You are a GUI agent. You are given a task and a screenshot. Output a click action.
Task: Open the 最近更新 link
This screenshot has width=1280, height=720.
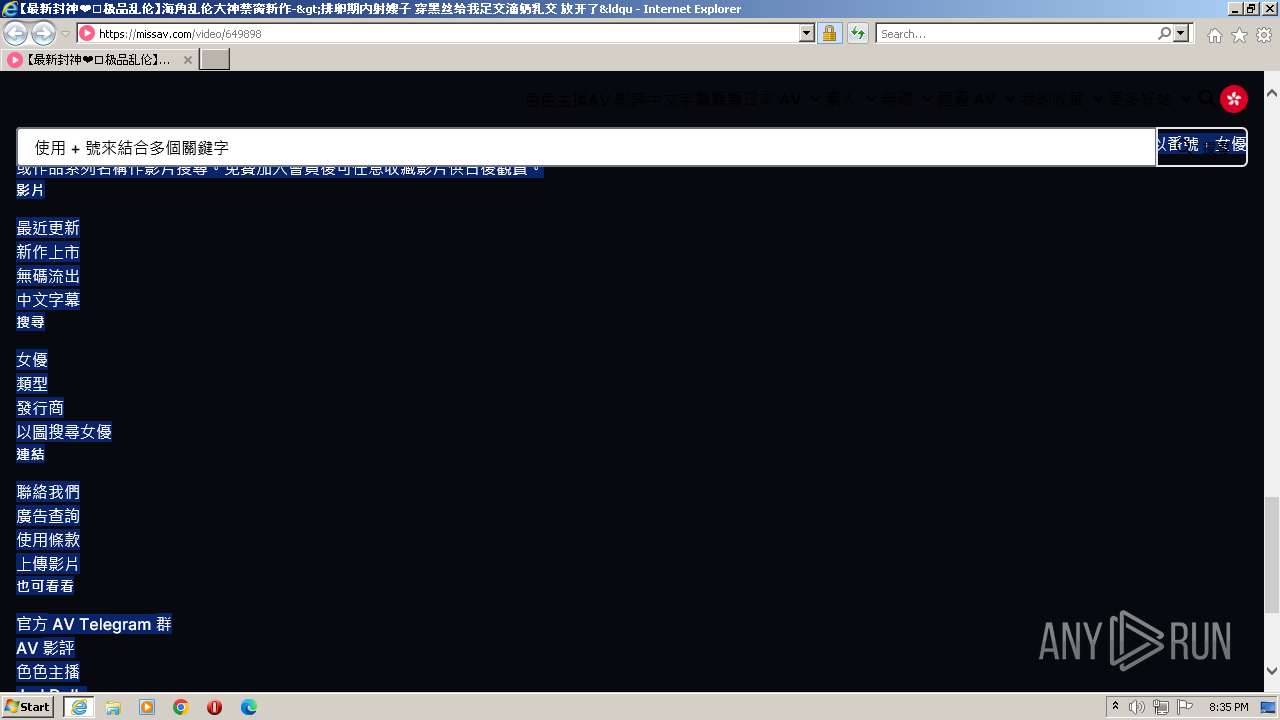(48, 228)
